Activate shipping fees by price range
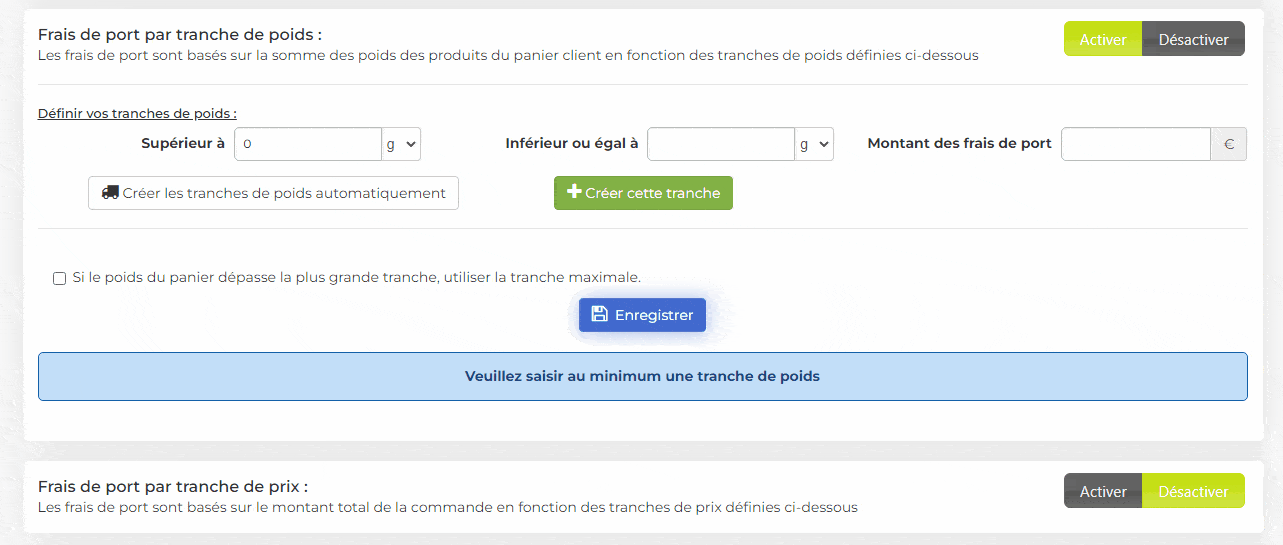Viewport: 1283px width, 545px height. [1102, 491]
